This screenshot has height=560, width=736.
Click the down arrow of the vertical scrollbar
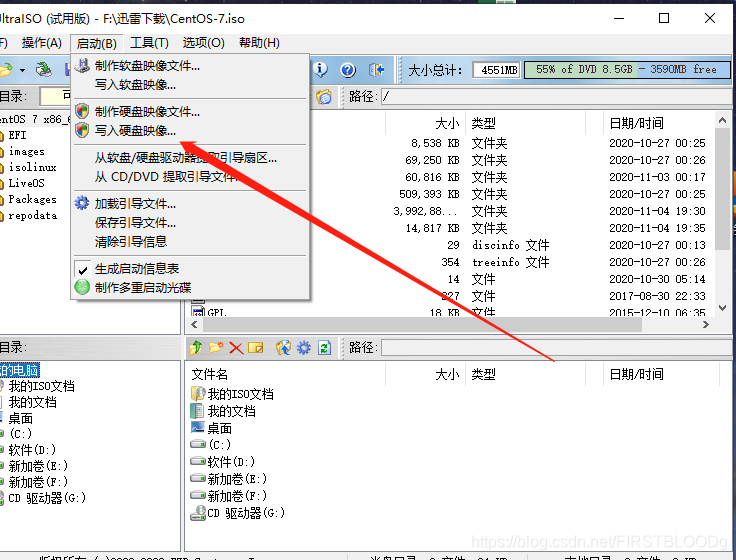(x=722, y=308)
